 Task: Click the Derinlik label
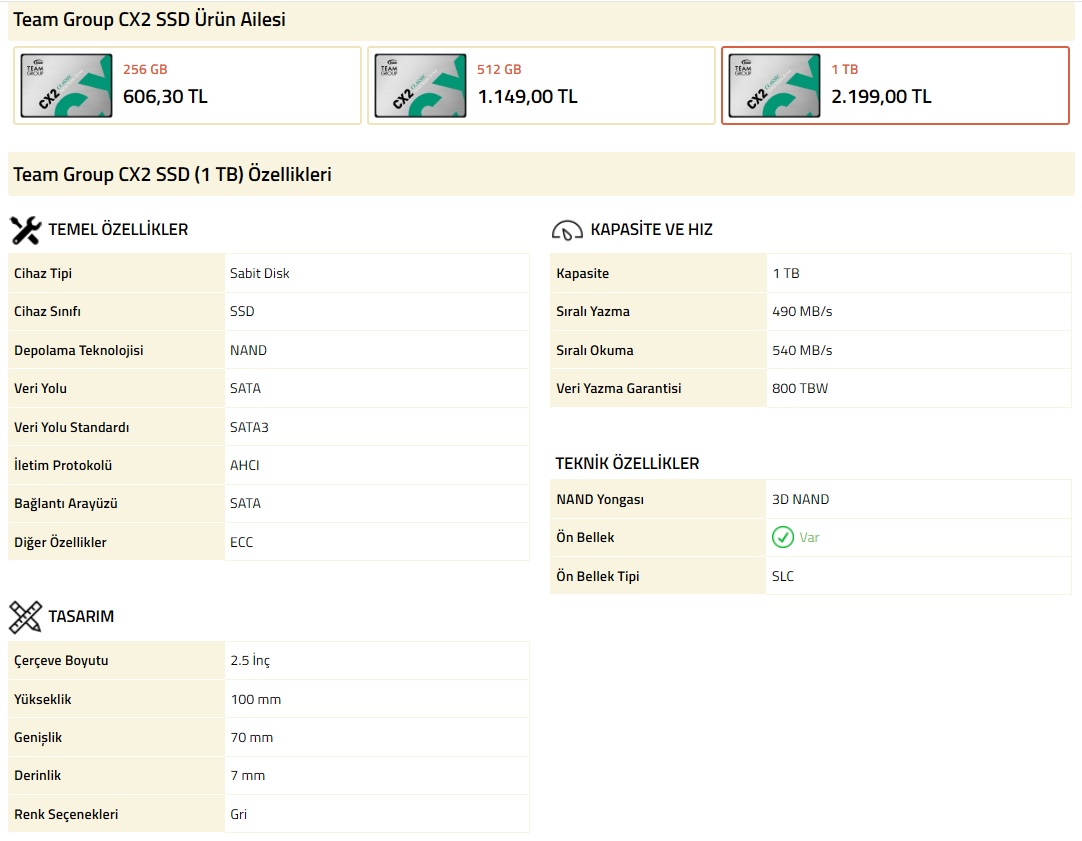(x=37, y=775)
